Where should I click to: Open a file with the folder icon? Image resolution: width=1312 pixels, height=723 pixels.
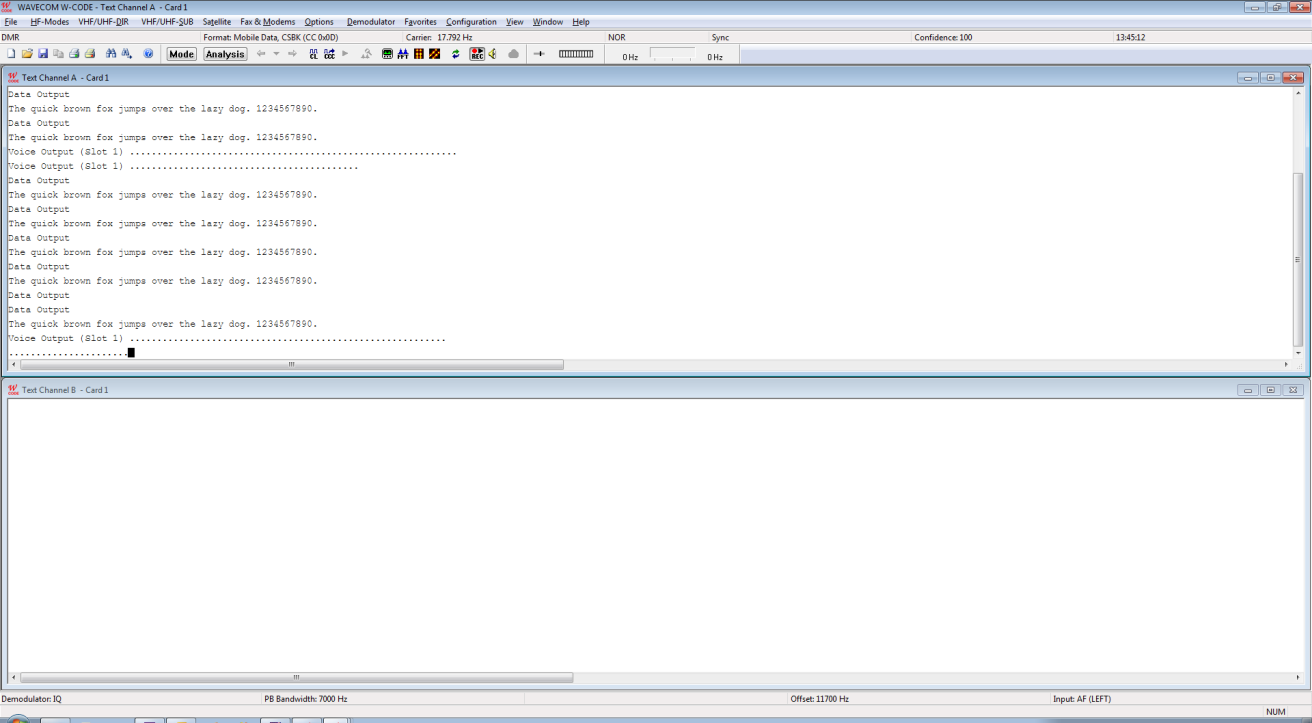click(x=27, y=54)
